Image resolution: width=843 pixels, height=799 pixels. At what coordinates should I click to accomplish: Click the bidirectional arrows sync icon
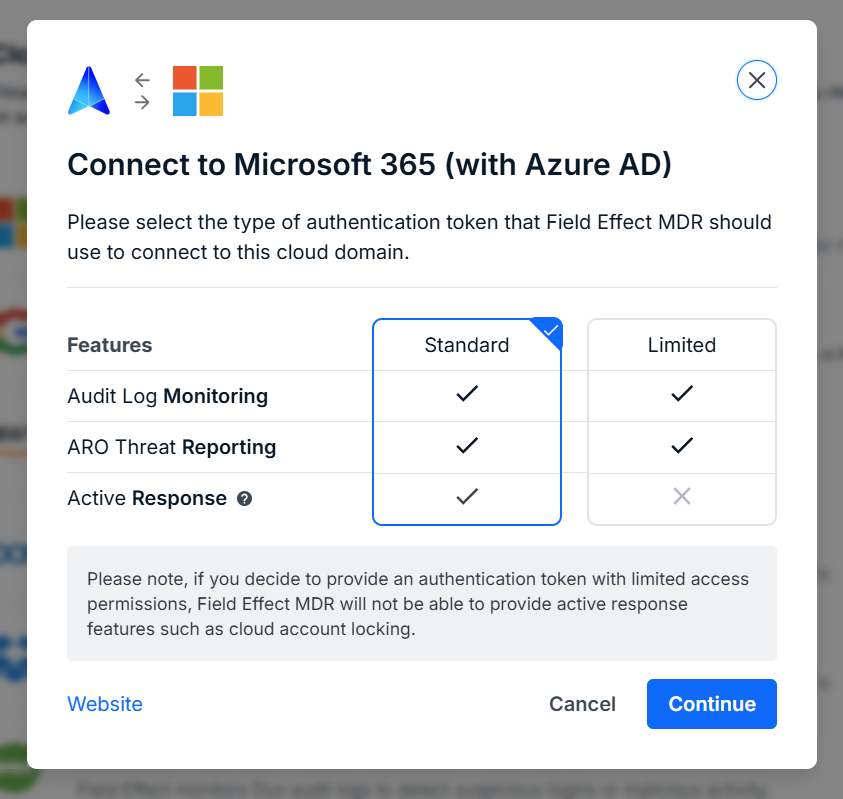click(x=142, y=91)
